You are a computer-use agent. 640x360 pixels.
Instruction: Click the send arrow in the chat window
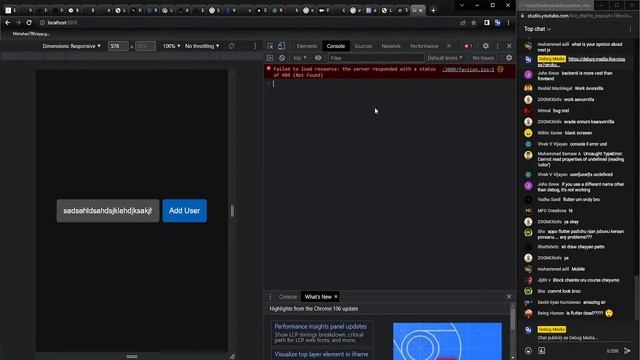627,351
